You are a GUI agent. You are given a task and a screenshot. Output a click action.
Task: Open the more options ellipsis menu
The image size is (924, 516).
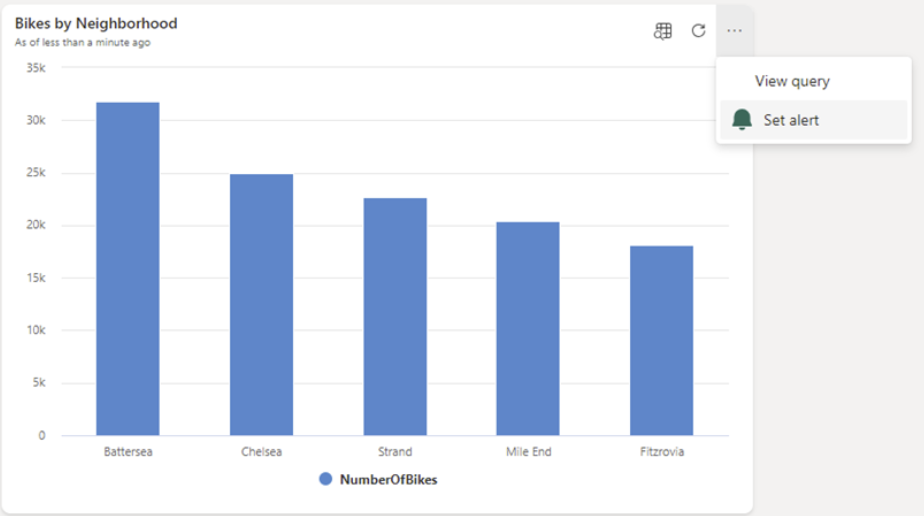point(735,31)
